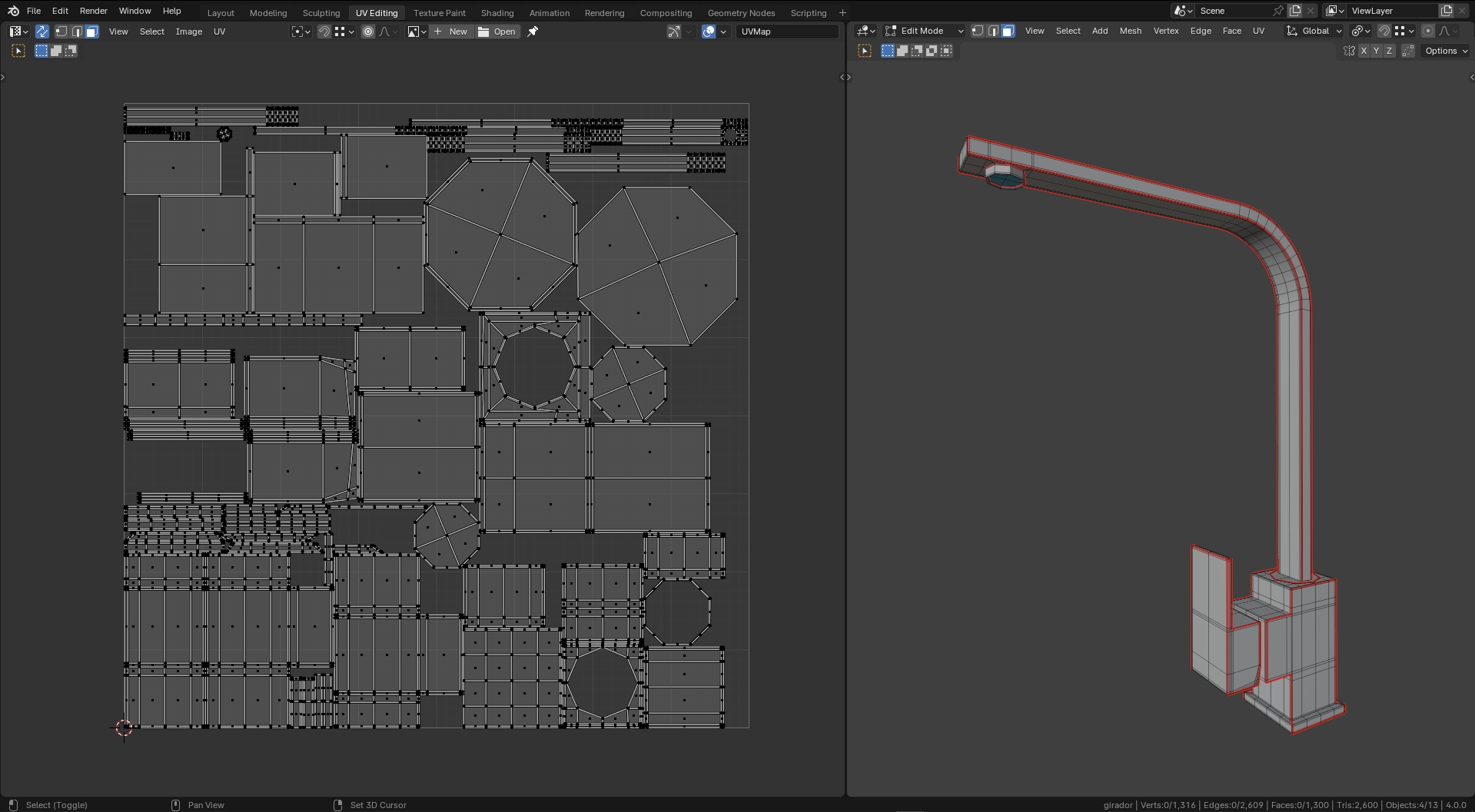Open the Mesh menu in 3D viewport
This screenshot has height=812, width=1475.
point(1130,31)
